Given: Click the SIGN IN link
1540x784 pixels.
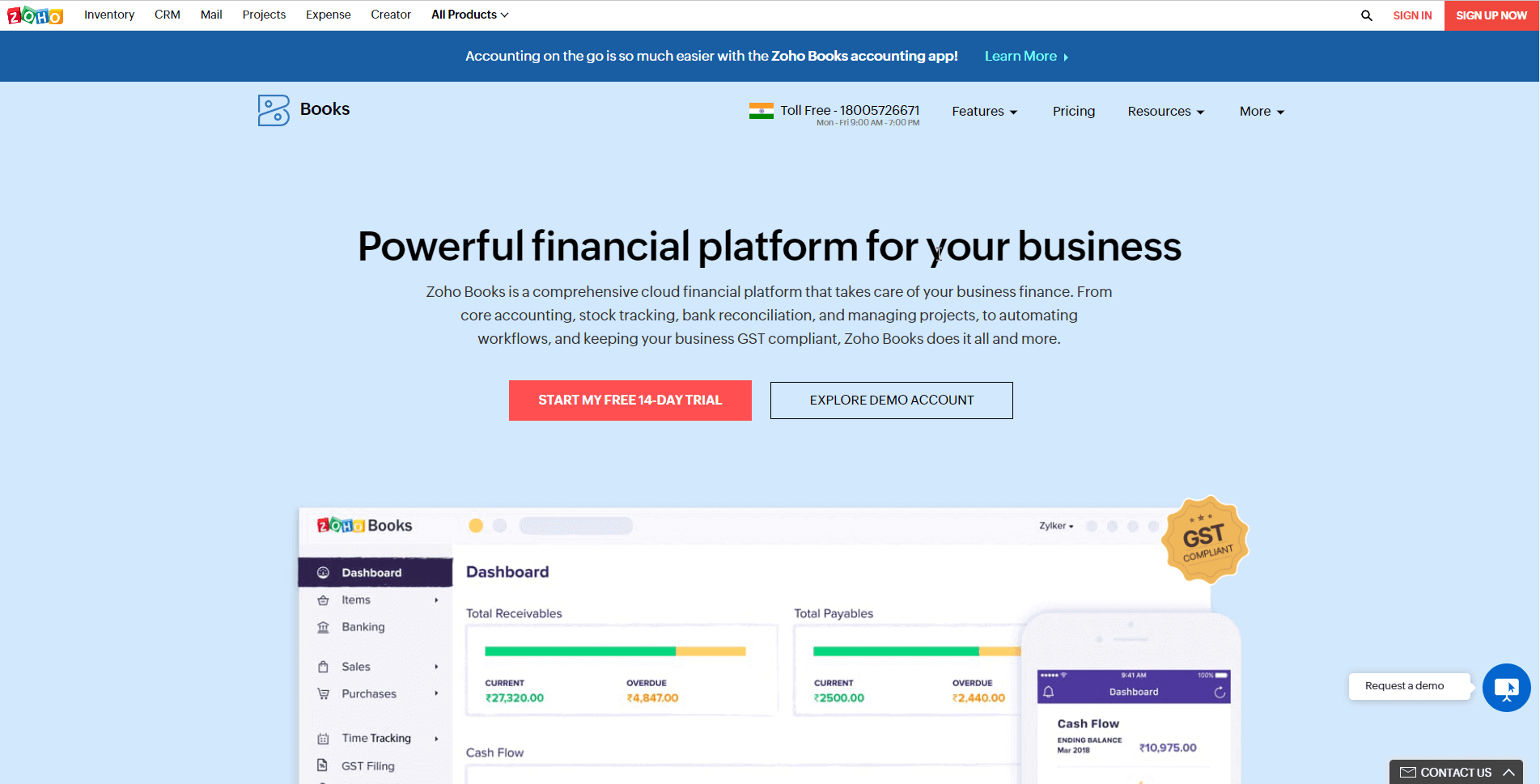Looking at the screenshot, I should 1412,15.
